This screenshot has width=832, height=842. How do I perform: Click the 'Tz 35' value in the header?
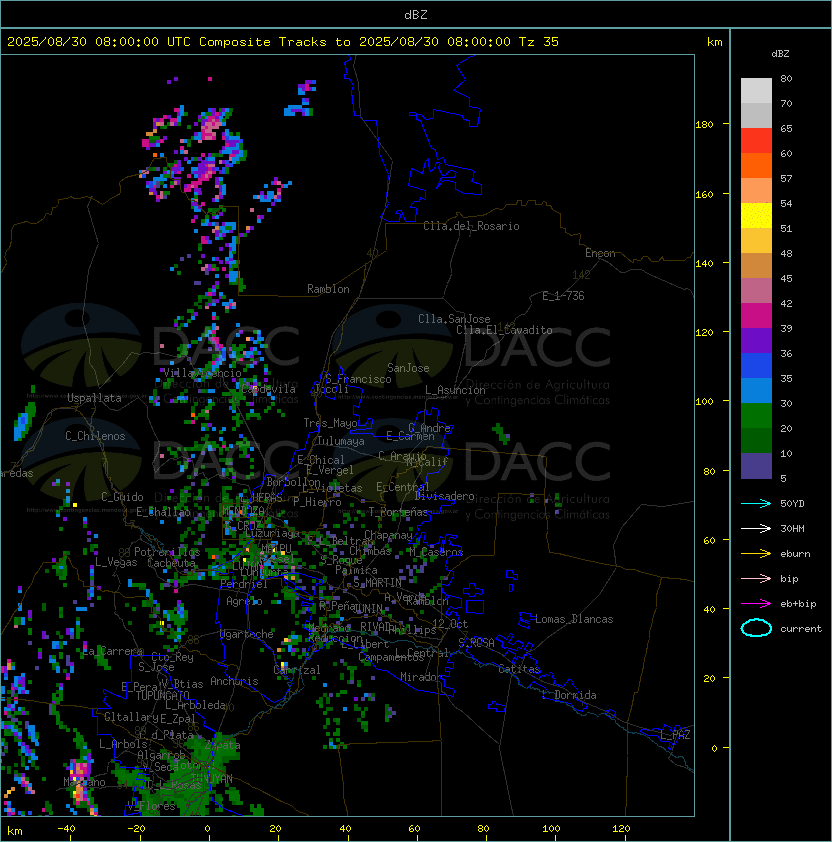pos(539,42)
